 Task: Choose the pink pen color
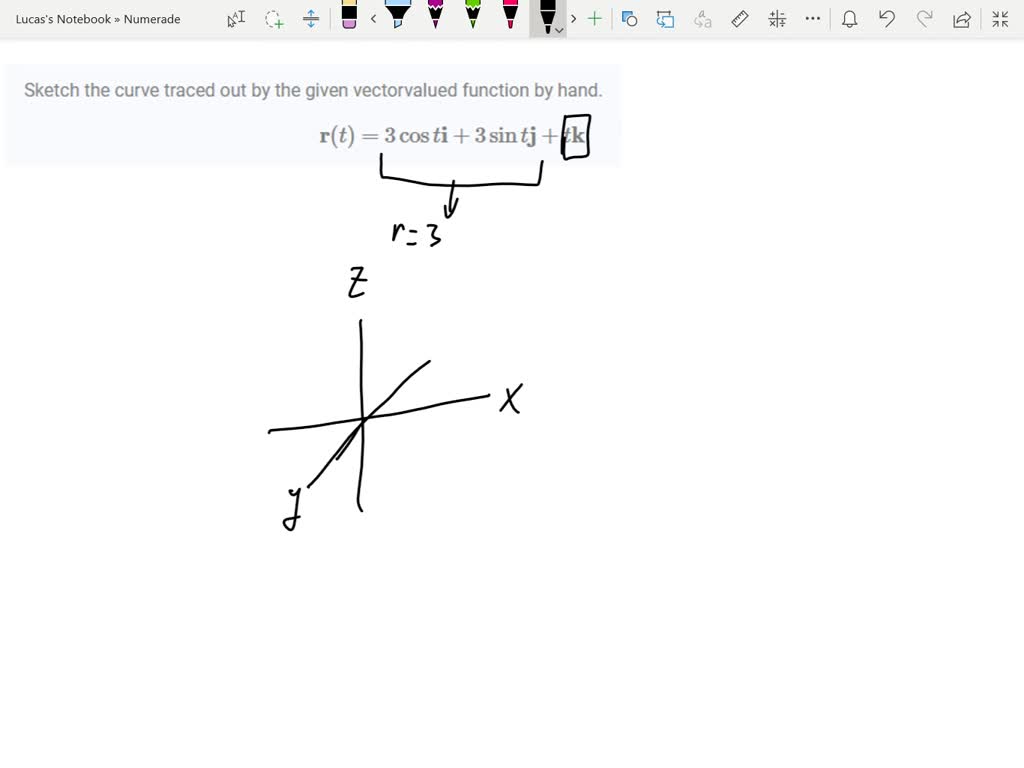[x=509, y=18]
